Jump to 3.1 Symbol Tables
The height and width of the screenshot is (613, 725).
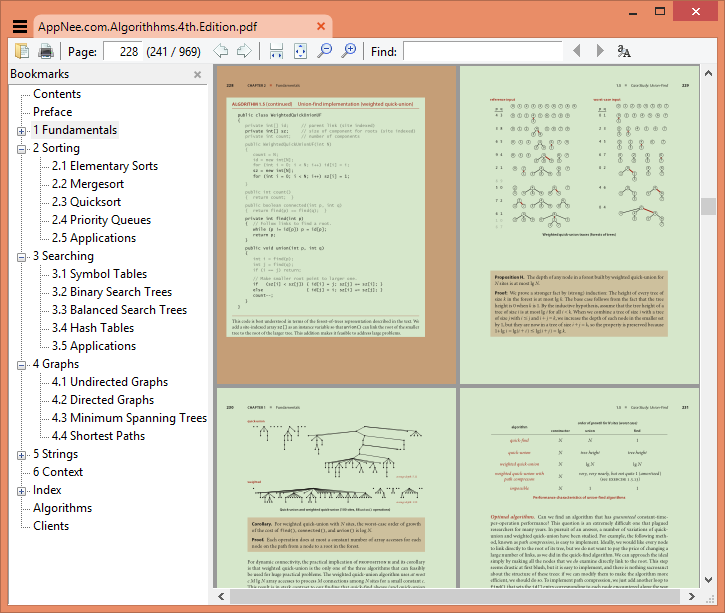[99, 274]
